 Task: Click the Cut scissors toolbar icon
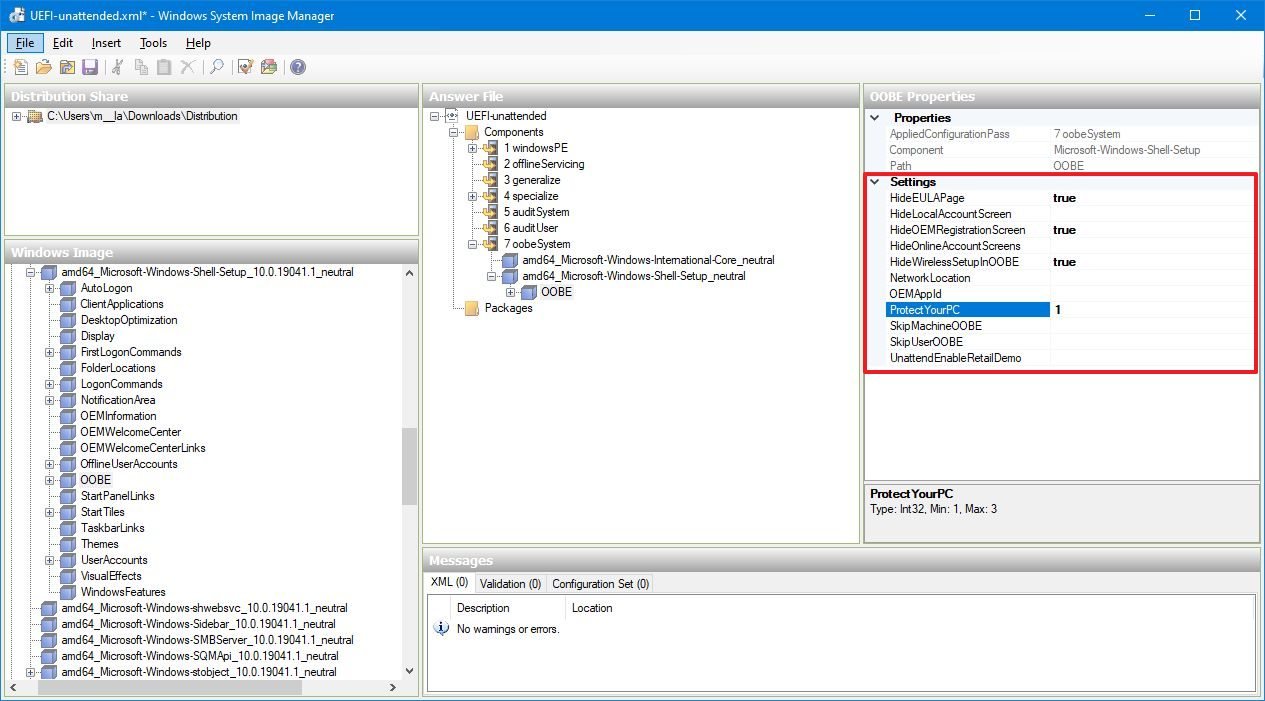pyautogui.click(x=118, y=67)
